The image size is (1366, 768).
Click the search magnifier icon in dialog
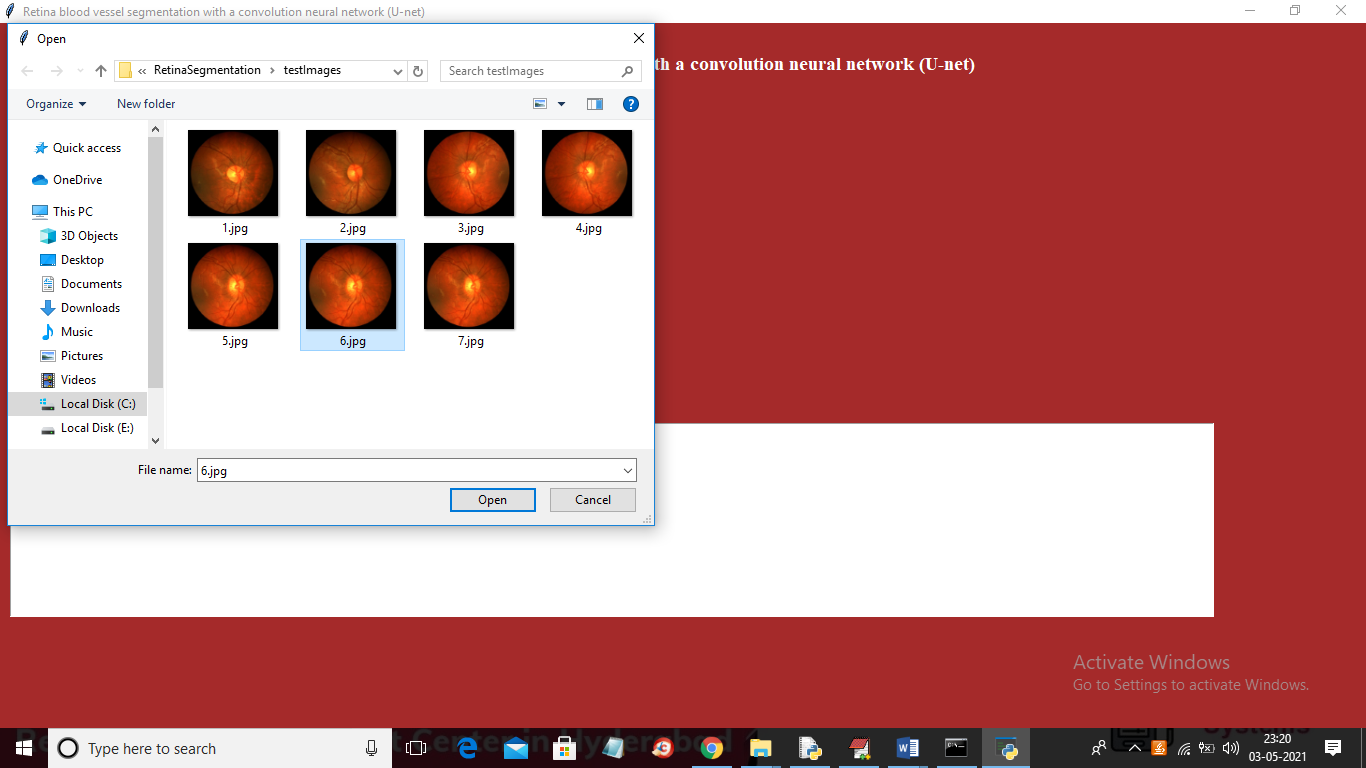[x=628, y=71]
